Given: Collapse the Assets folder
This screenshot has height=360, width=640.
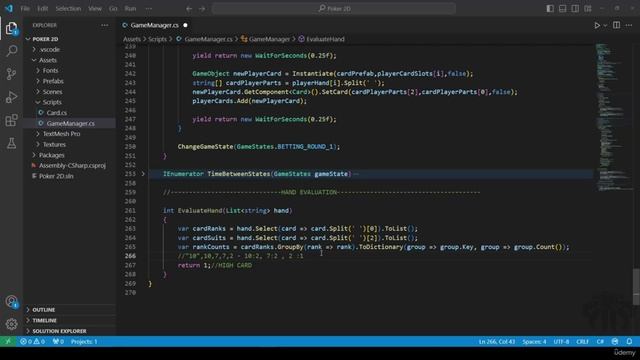Looking at the screenshot, I should (69, 60).
